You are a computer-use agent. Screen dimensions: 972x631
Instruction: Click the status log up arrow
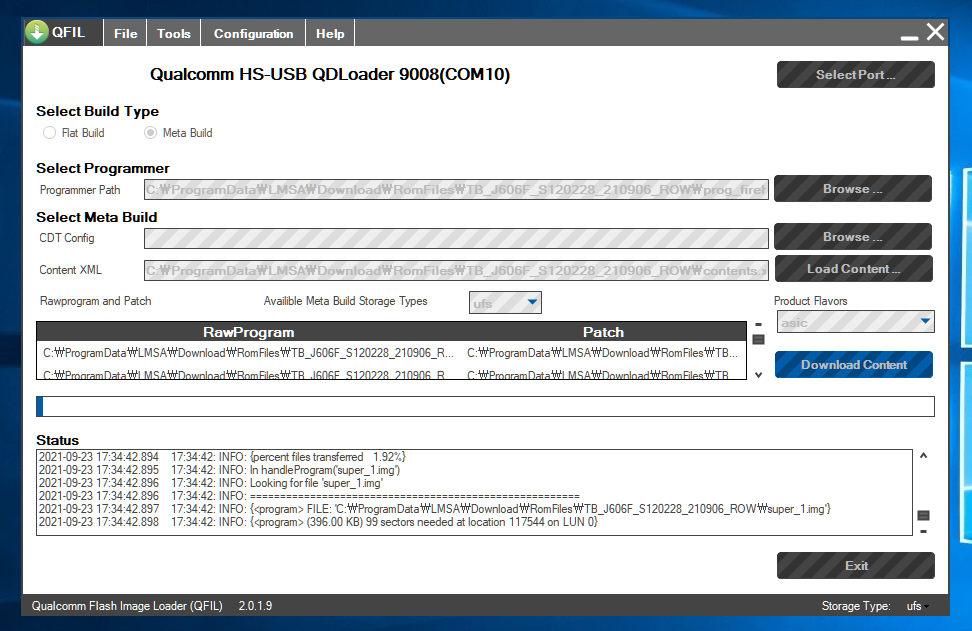click(924, 456)
